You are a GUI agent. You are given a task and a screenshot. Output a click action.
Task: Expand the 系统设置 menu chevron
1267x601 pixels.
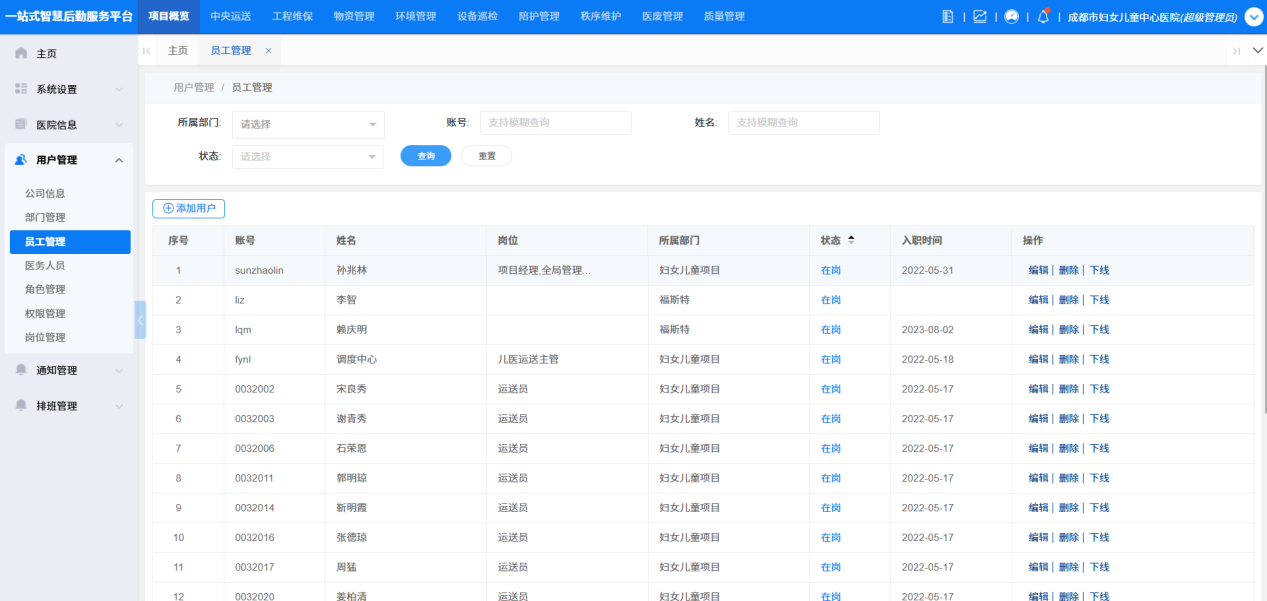click(x=119, y=90)
